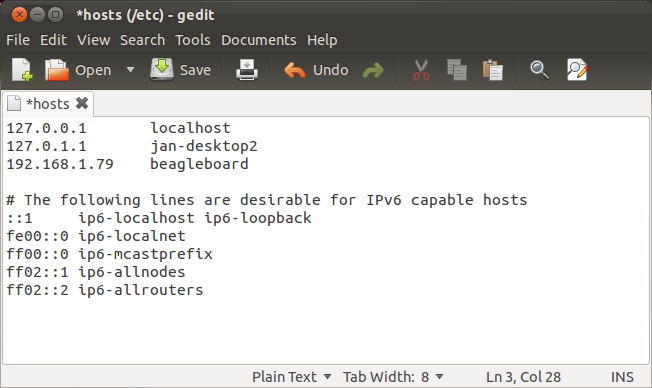
Task: Open the Tab Width dropdown
Action: tap(393, 377)
